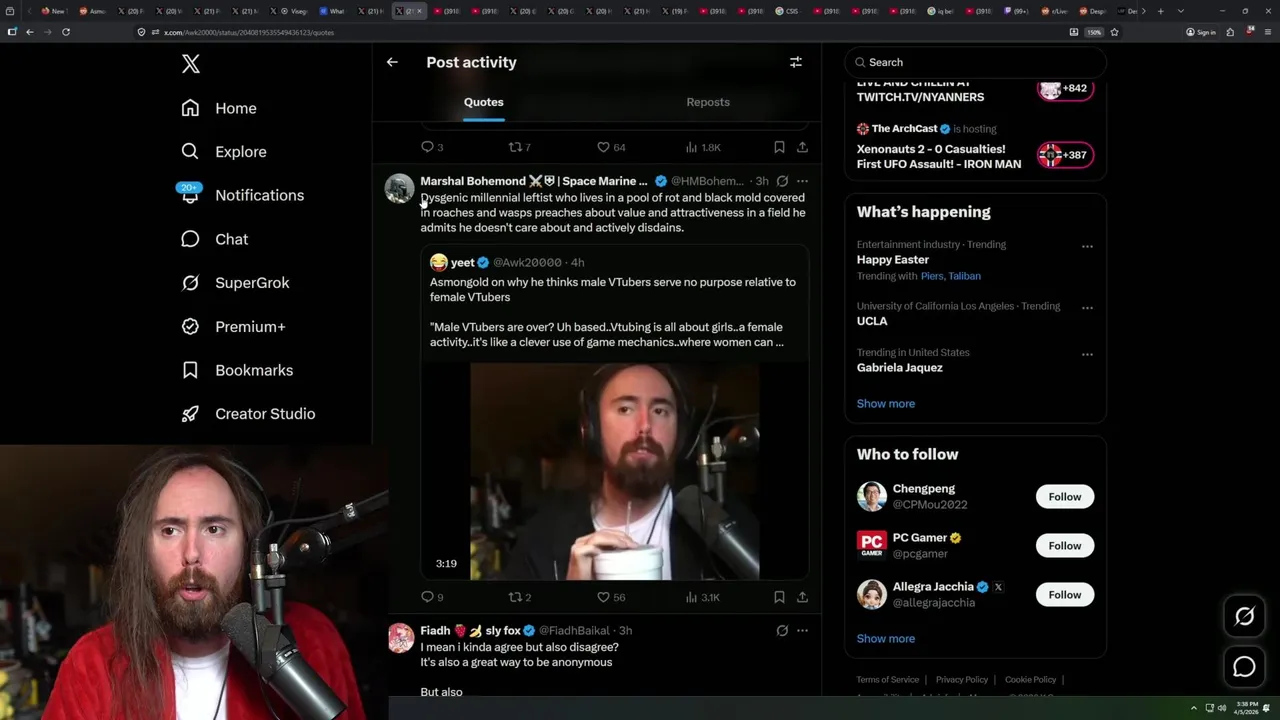Viewport: 1280px width, 720px height.
Task: Follow PC Gamer
Action: coord(1065,546)
